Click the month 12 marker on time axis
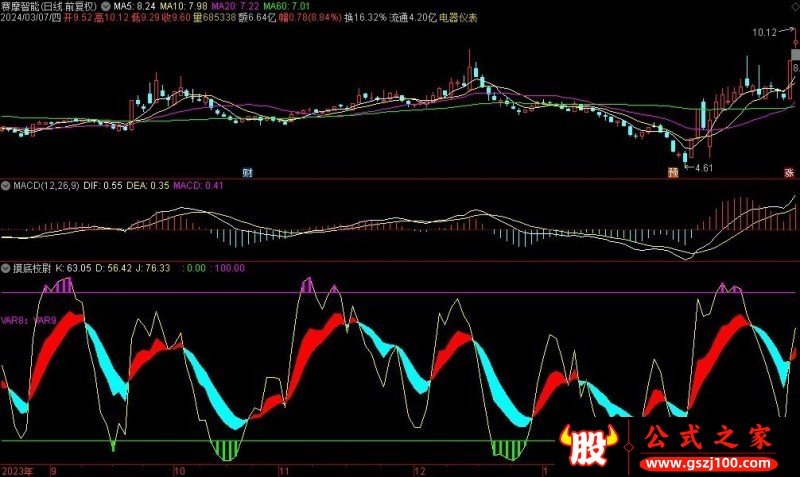 pyautogui.click(x=419, y=471)
